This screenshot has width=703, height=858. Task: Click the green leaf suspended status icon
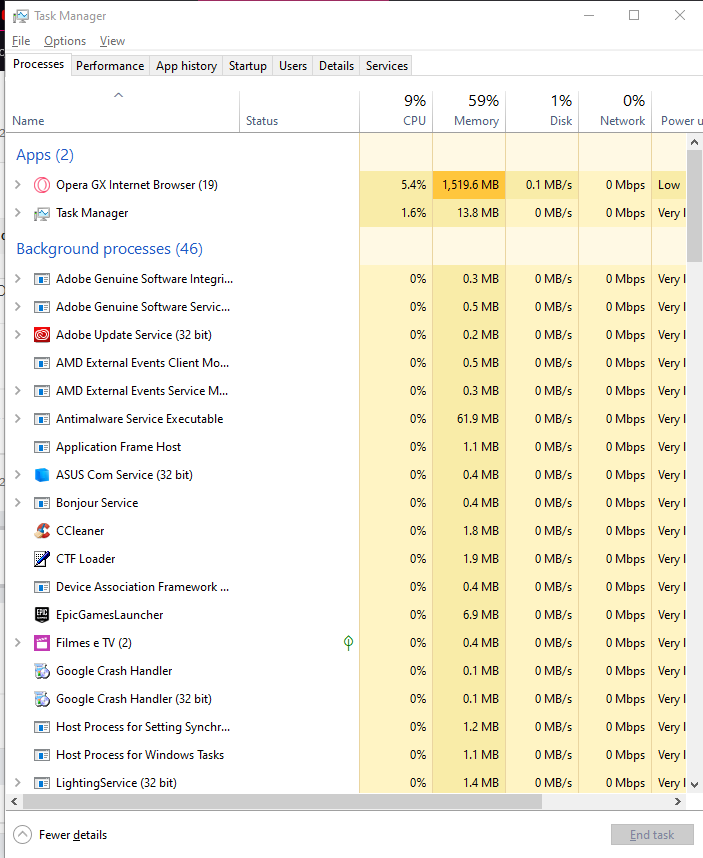pos(348,642)
